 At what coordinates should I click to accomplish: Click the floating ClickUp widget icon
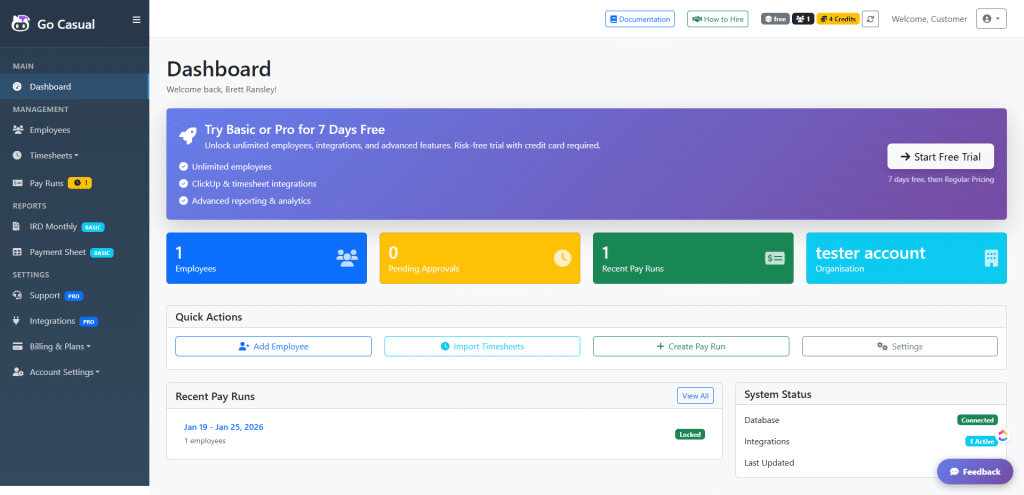coord(1003,435)
